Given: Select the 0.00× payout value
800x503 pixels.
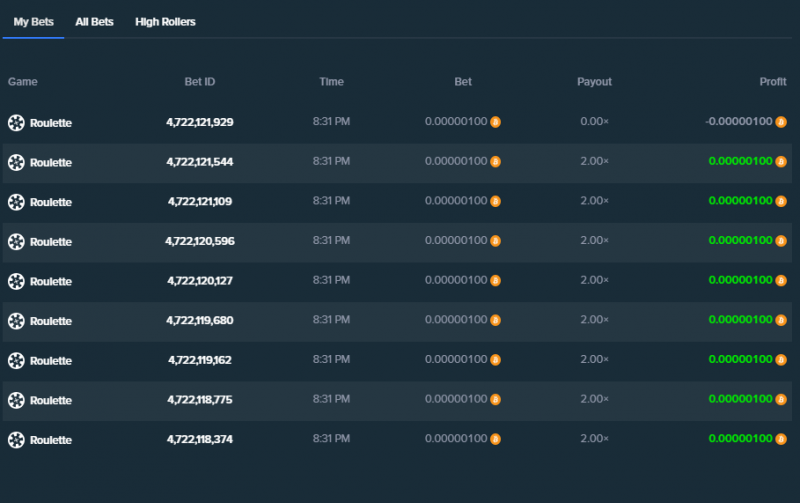Looking at the screenshot, I should click(x=594, y=121).
